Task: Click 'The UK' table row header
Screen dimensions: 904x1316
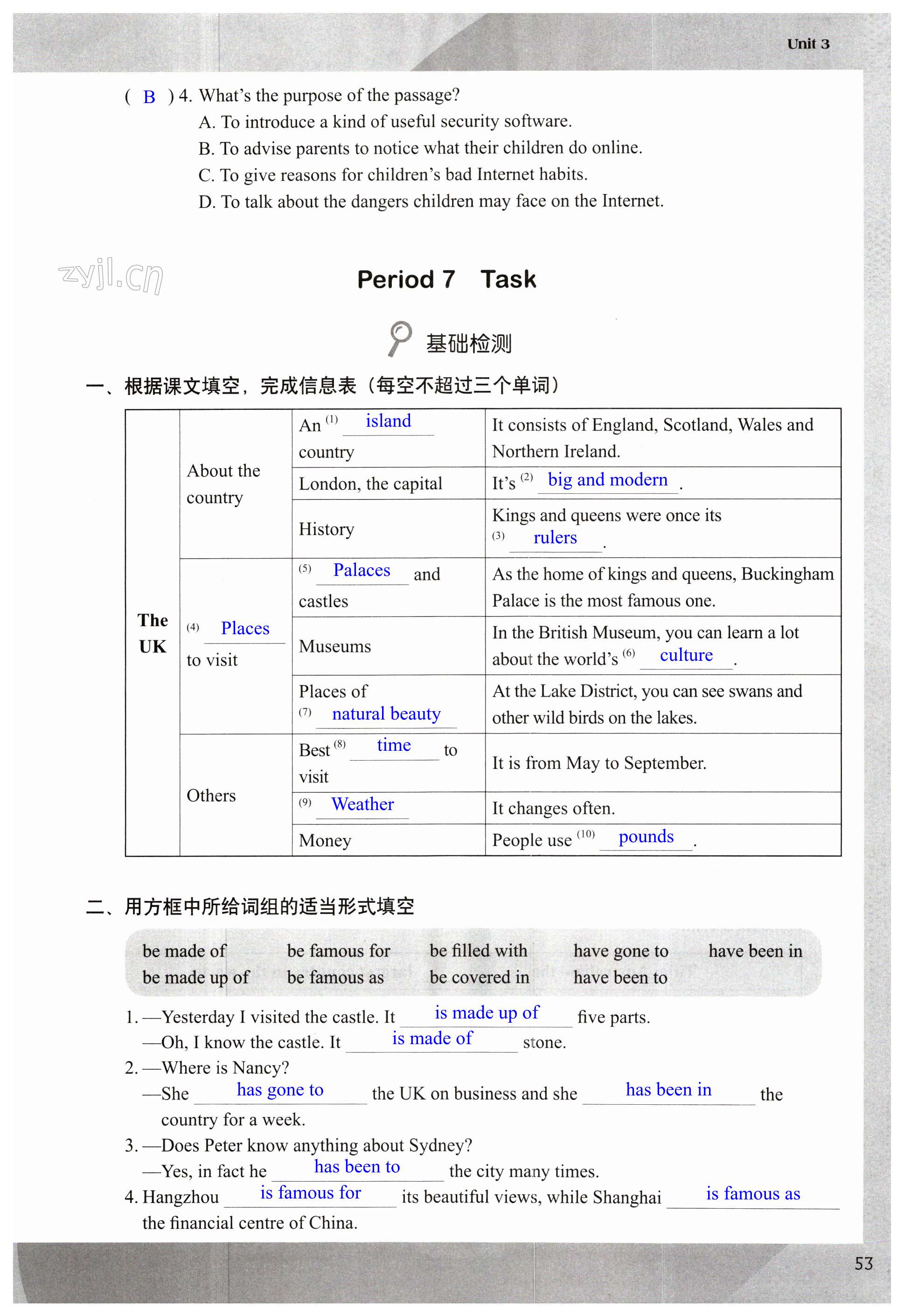Action: pyautogui.click(x=153, y=633)
